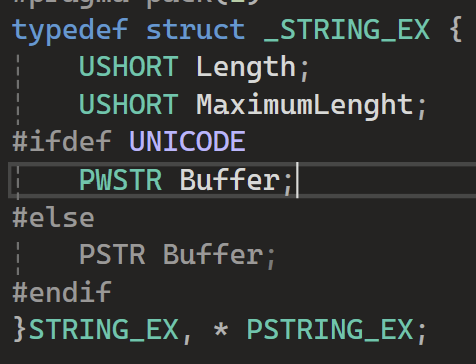Click the #else directive
Image resolution: width=476 pixels, height=364 pixels.
click(53, 218)
